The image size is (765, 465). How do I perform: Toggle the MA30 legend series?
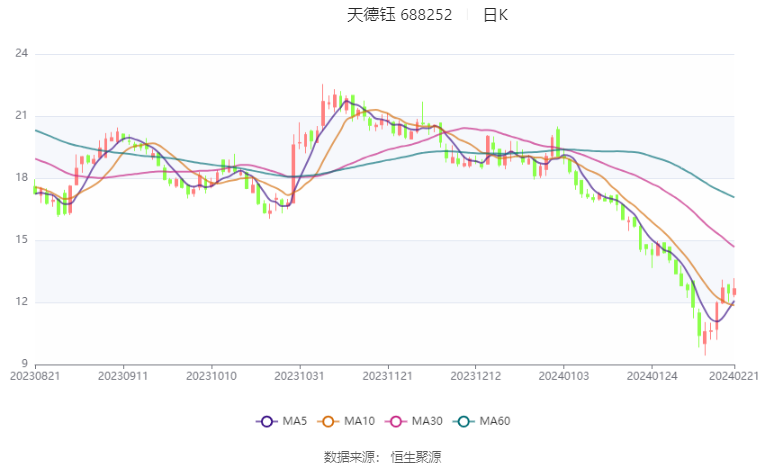click(x=414, y=421)
